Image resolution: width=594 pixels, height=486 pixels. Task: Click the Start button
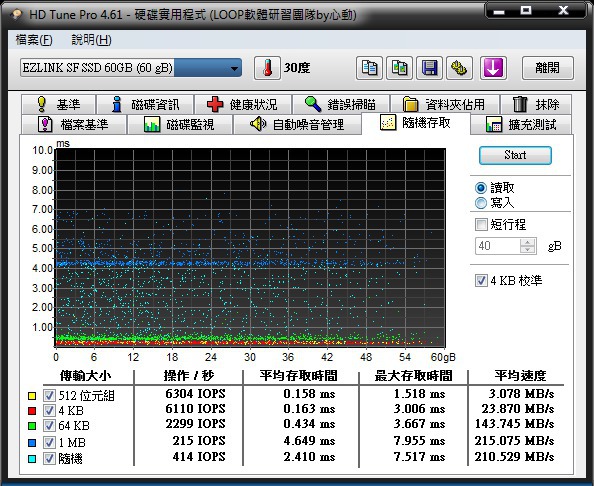pos(515,155)
